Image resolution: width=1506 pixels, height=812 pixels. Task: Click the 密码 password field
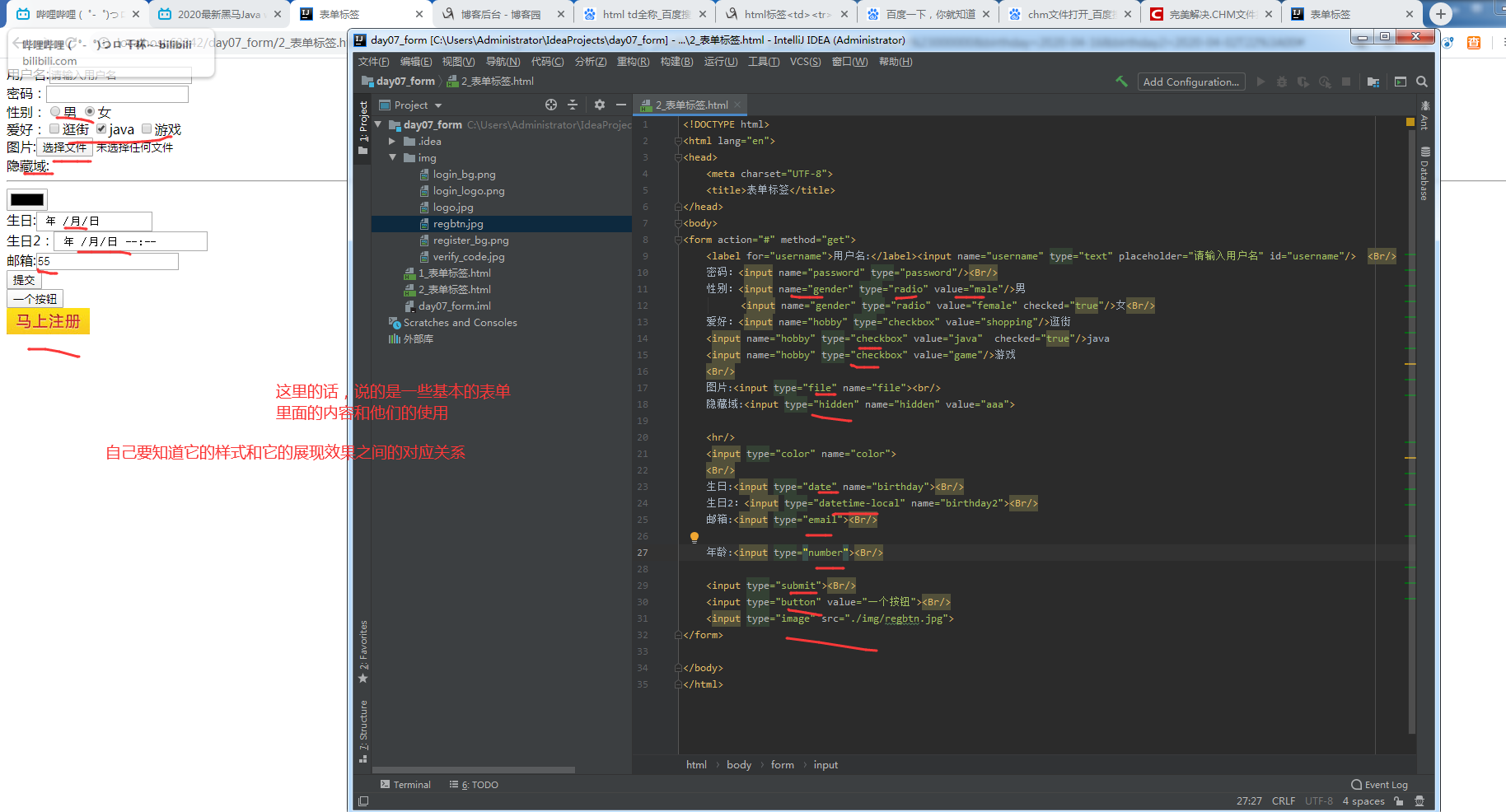tap(117, 94)
